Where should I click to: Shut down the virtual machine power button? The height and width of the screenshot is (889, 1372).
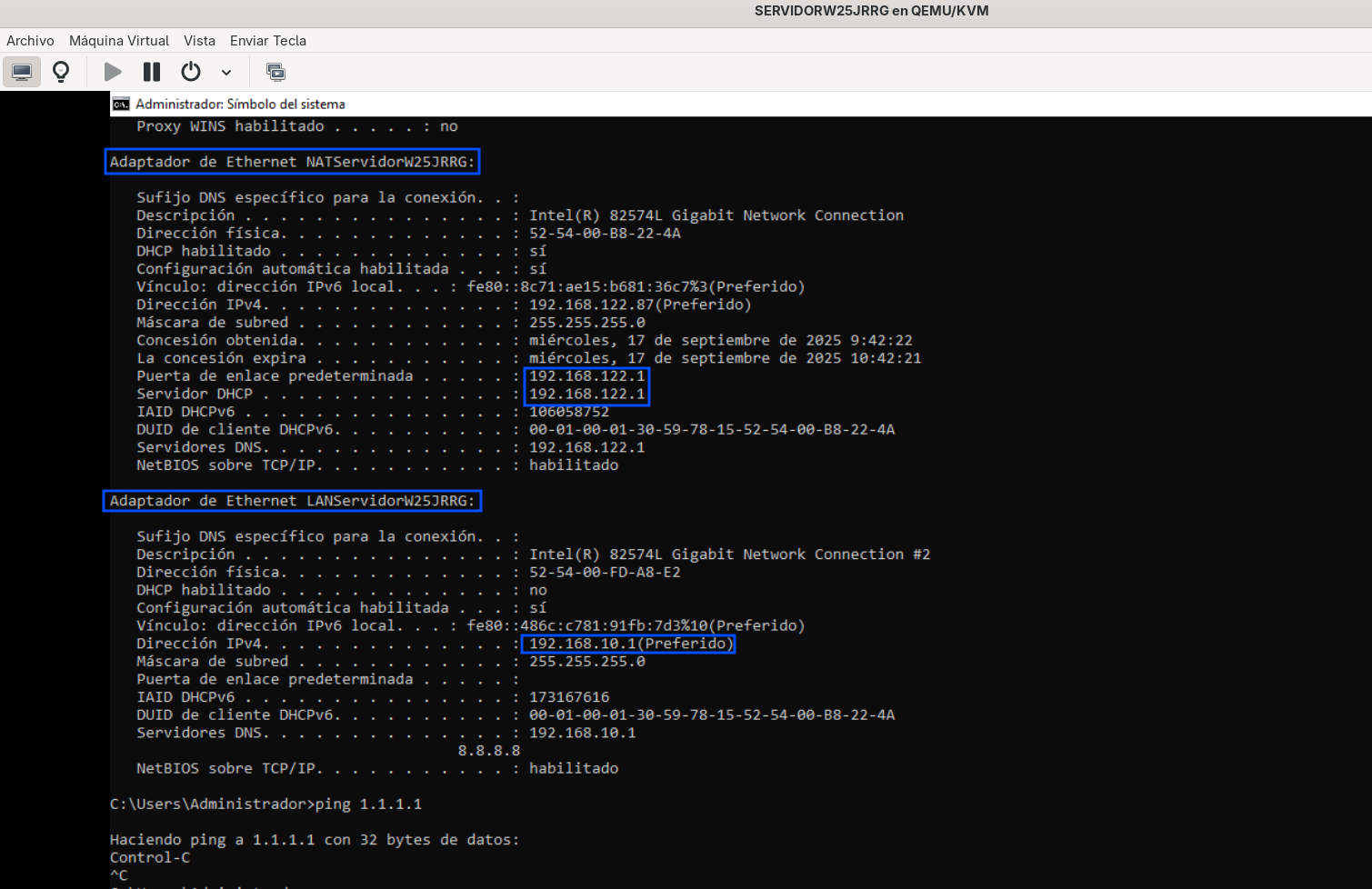(191, 72)
